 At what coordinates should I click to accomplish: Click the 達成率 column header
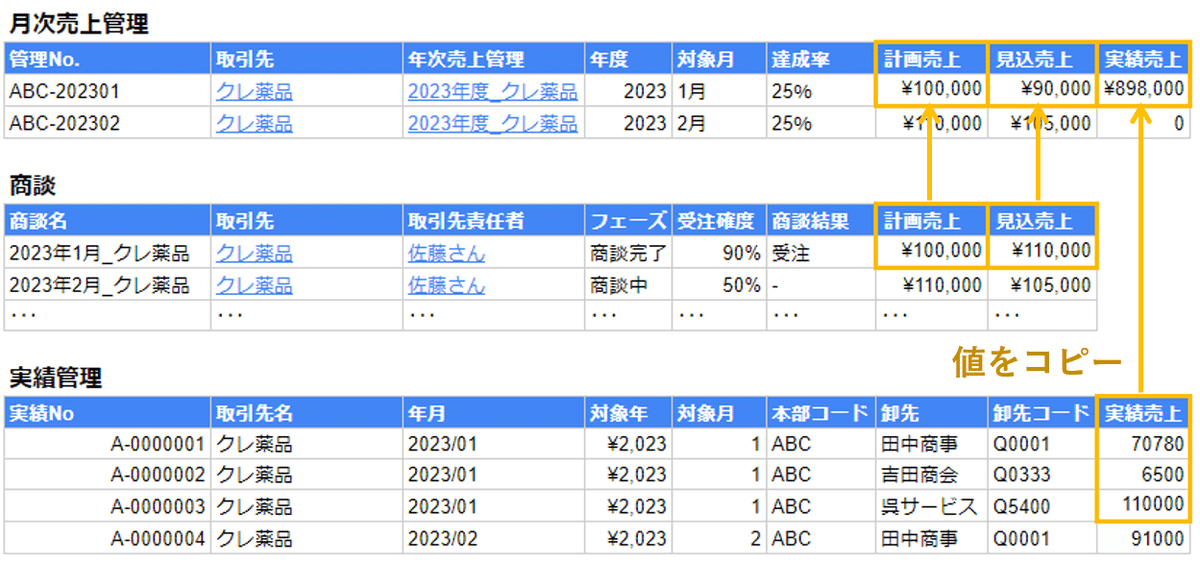(820, 60)
